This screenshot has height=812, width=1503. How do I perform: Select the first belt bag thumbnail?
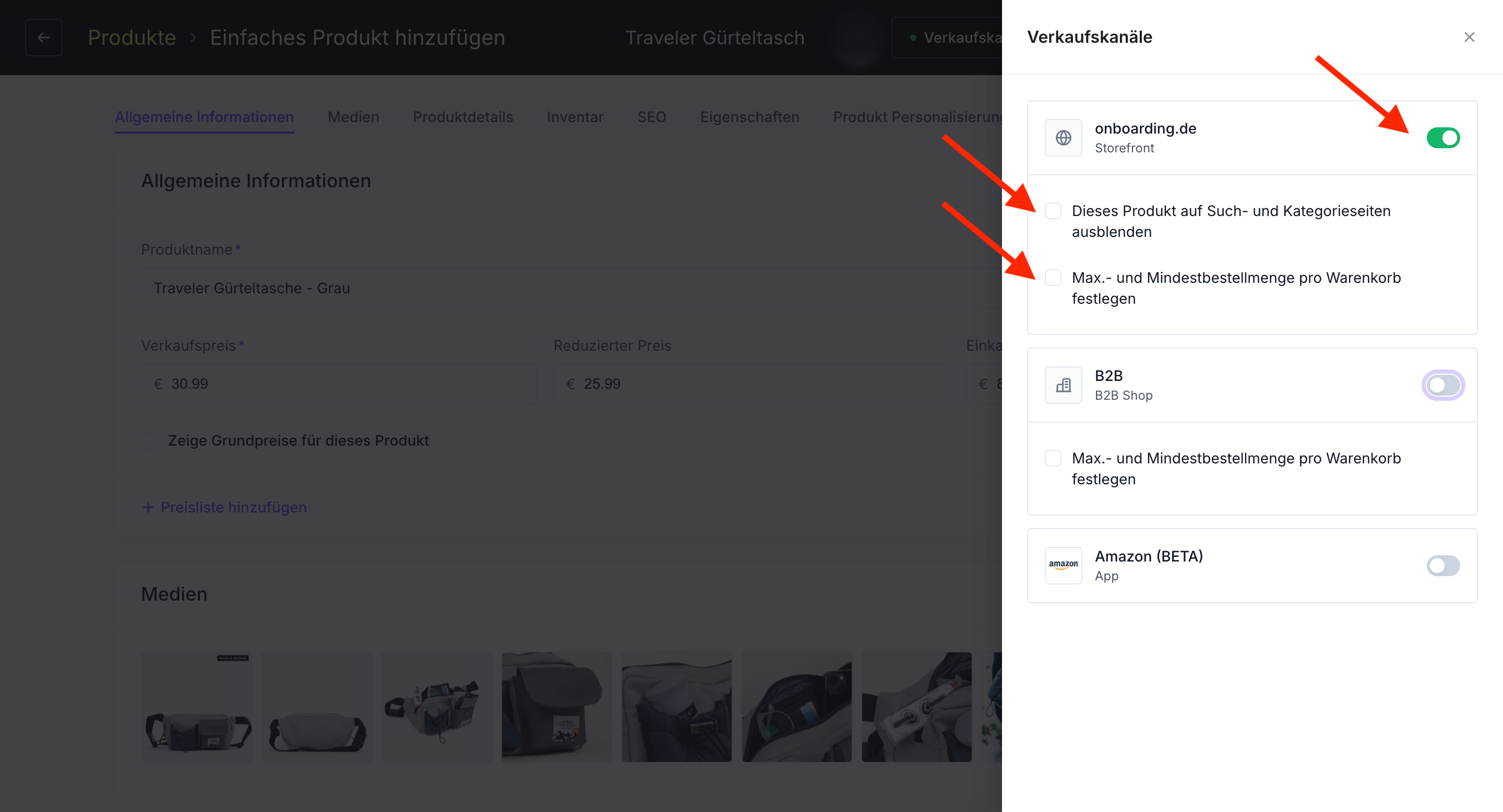pos(197,707)
